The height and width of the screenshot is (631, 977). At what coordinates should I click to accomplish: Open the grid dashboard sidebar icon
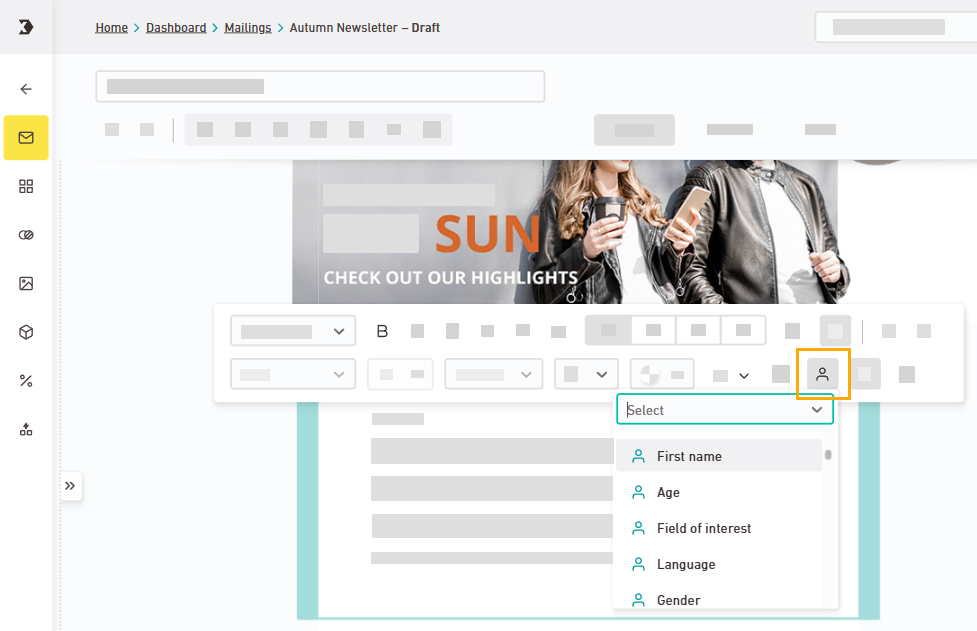tap(26, 186)
